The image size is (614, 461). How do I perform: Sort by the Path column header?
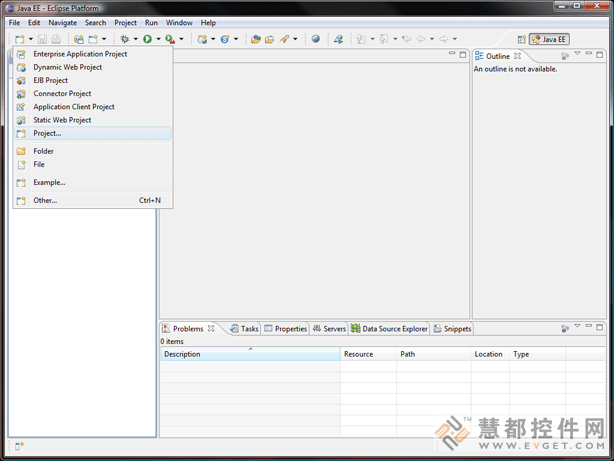click(x=434, y=354)
